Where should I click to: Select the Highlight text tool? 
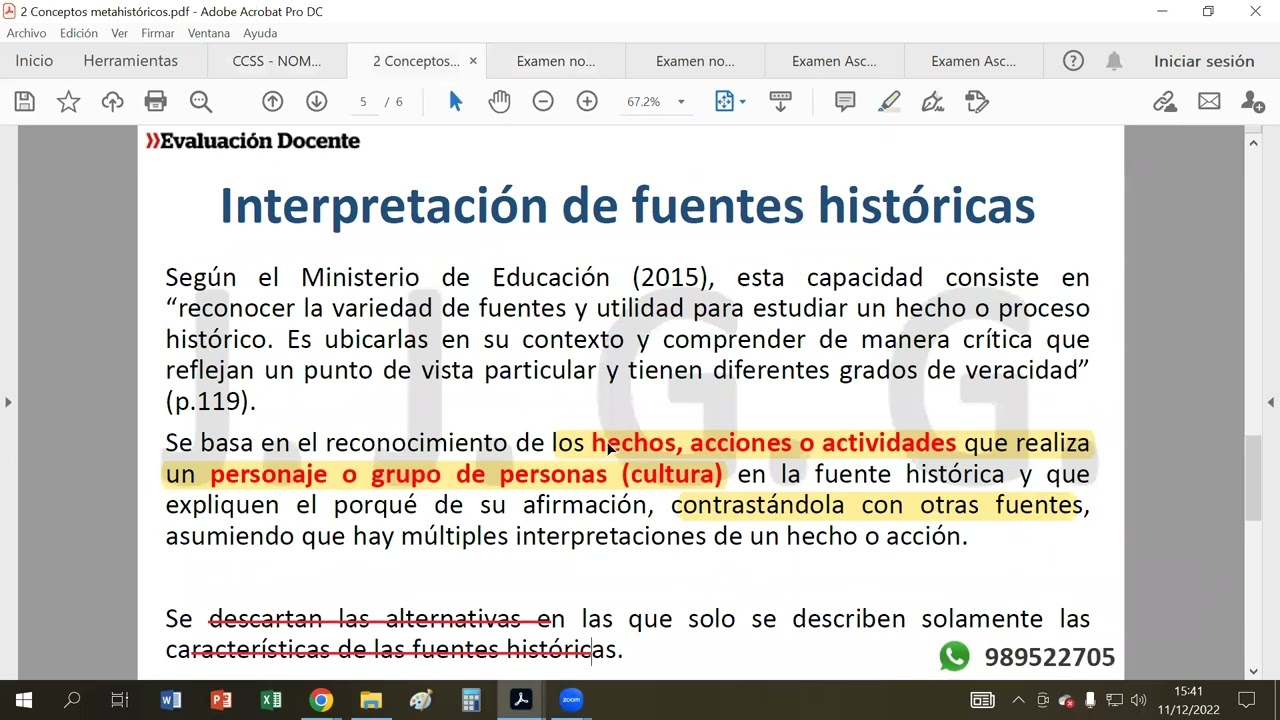(x=889, y=101)
